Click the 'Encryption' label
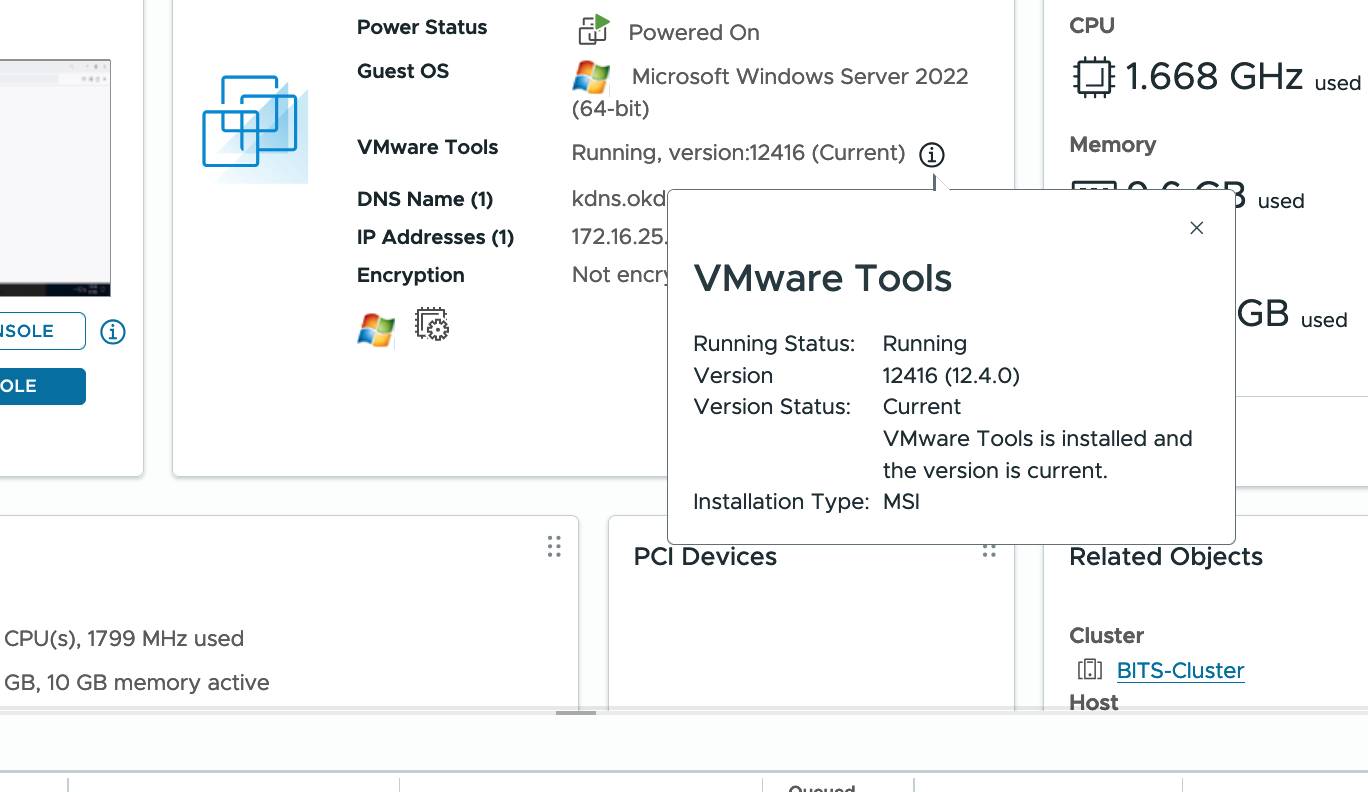This screenshot has height=792, width=1368. 411,275
